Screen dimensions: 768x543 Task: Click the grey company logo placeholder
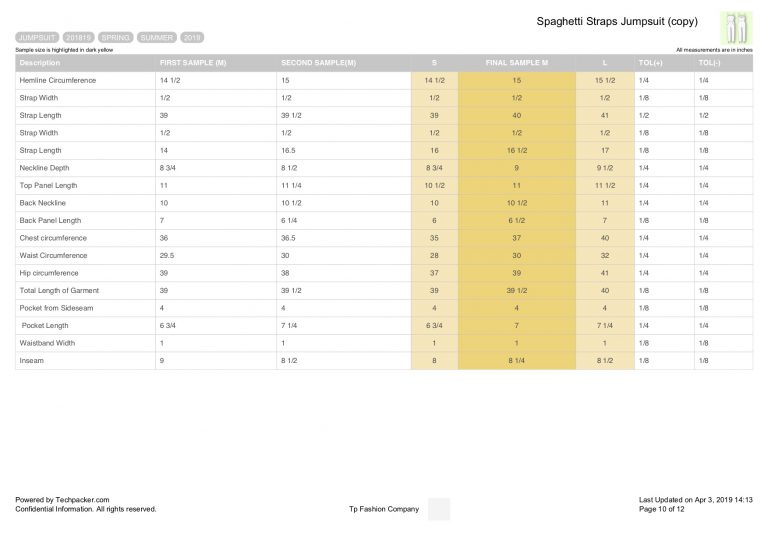pyautogui.click(x=439, y=509)
